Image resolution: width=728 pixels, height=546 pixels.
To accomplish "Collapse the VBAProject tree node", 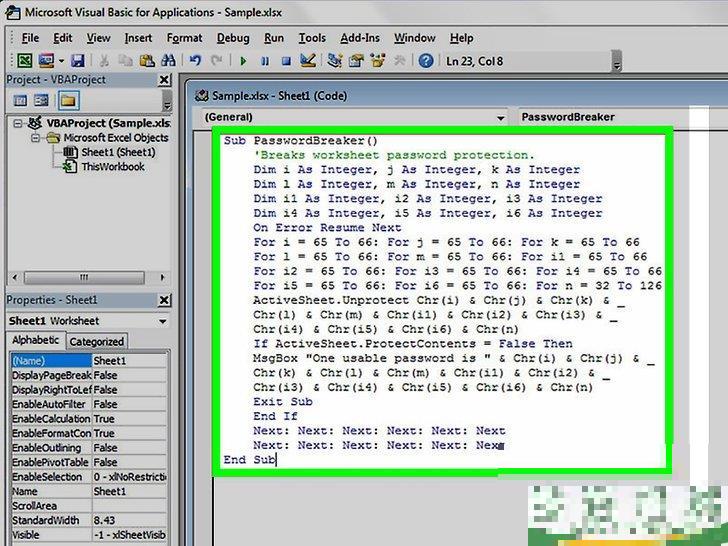I will click(19, 123).
